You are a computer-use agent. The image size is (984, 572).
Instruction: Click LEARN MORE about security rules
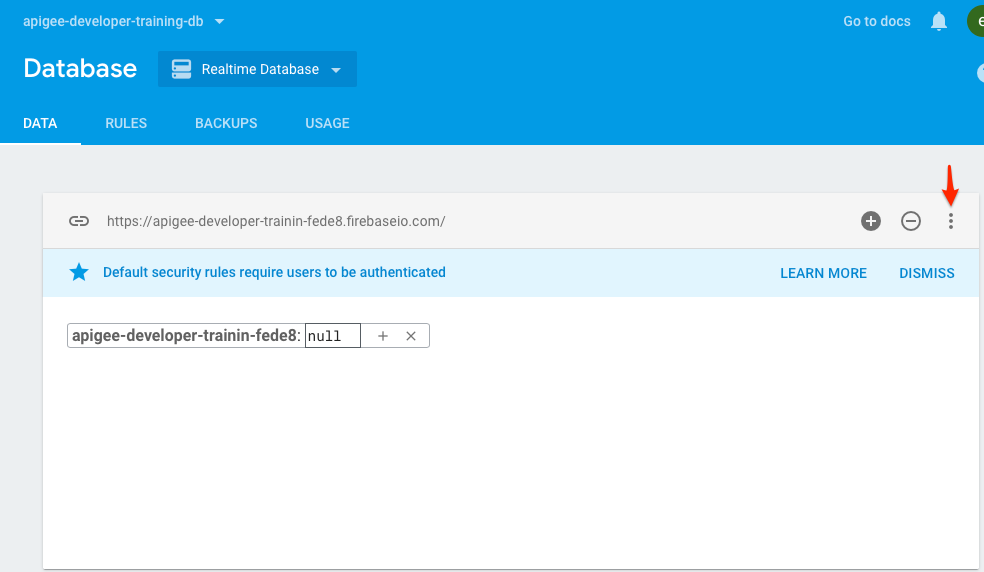coord(823,273)
